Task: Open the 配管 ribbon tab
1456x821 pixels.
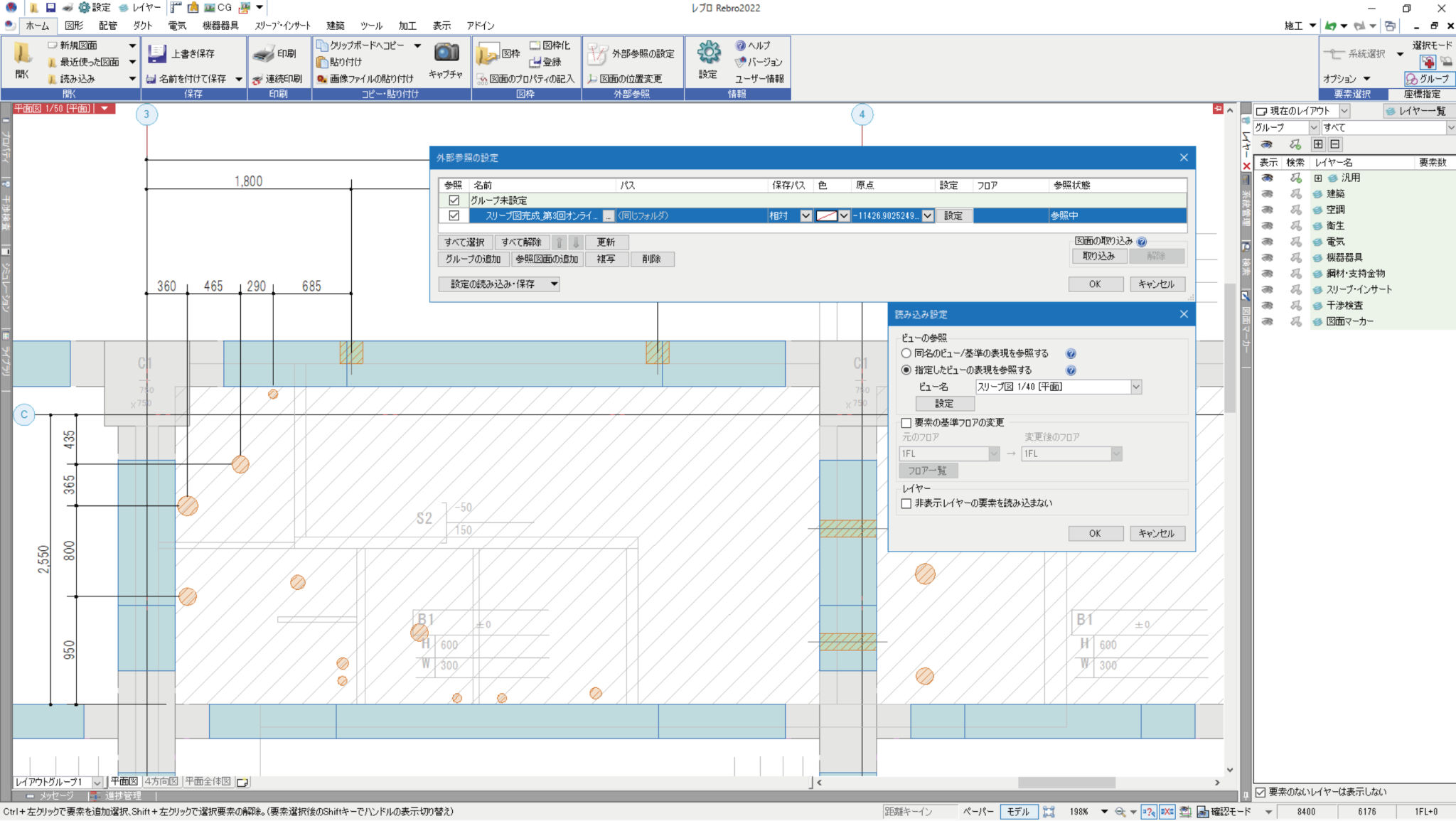Action: 108,26
